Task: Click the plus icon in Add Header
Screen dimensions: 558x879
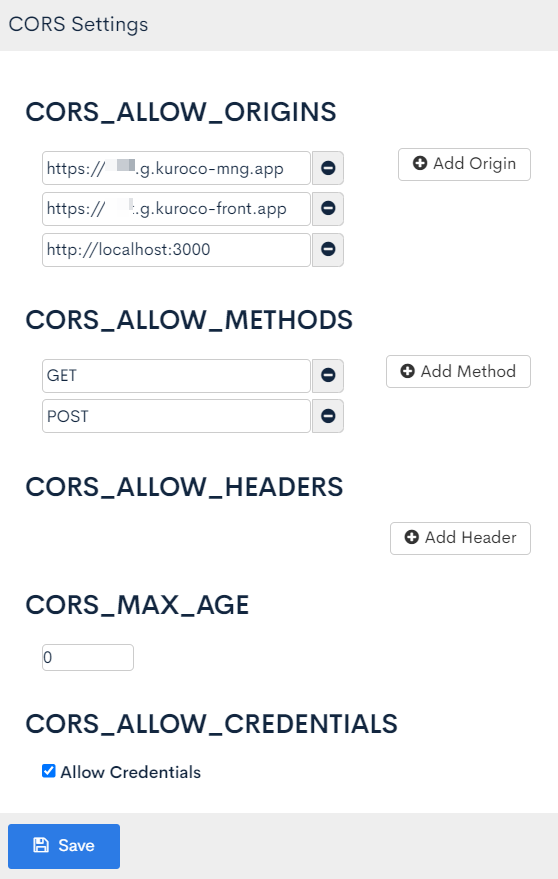Action: pos(412,537)
